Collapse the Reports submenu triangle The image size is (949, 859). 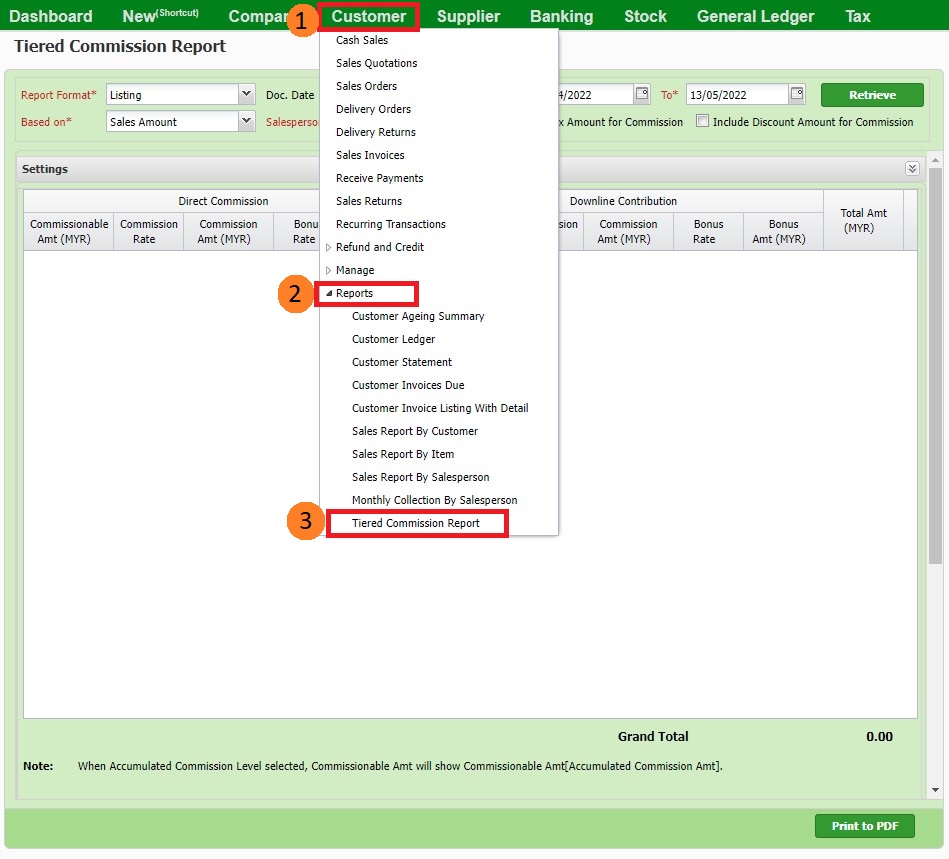click(330, 293)
